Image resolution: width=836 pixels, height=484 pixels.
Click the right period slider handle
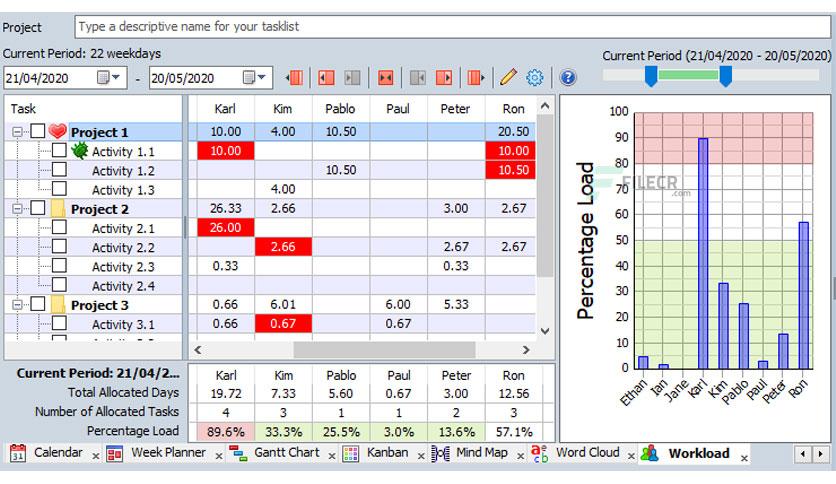tap(725, 76)
